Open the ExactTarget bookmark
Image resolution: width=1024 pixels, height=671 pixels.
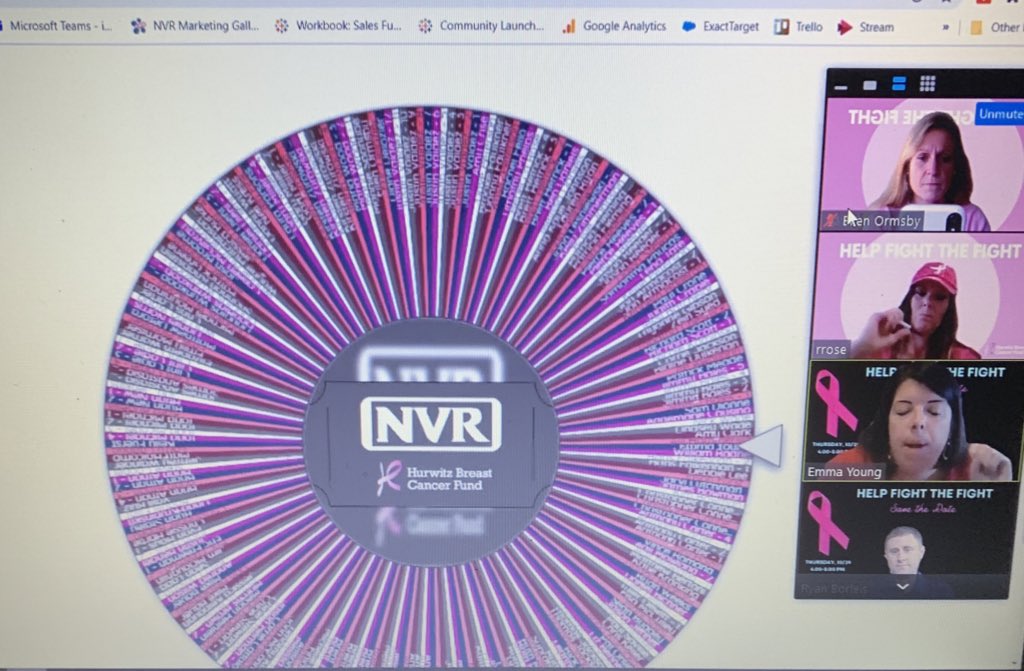(x=720, y=27)
